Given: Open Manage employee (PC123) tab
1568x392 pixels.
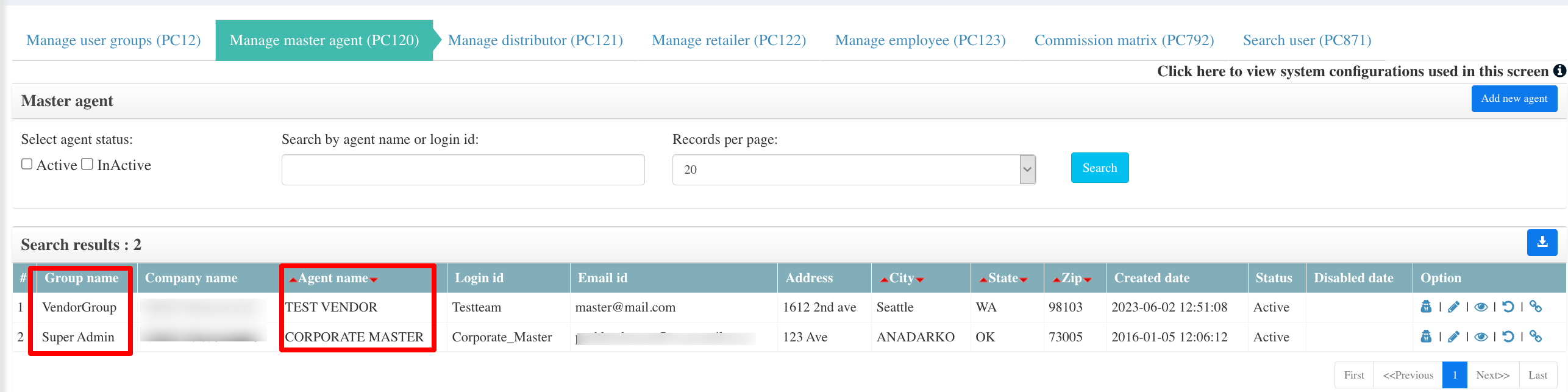Looking at the screenshot, I should click(920, 40).
